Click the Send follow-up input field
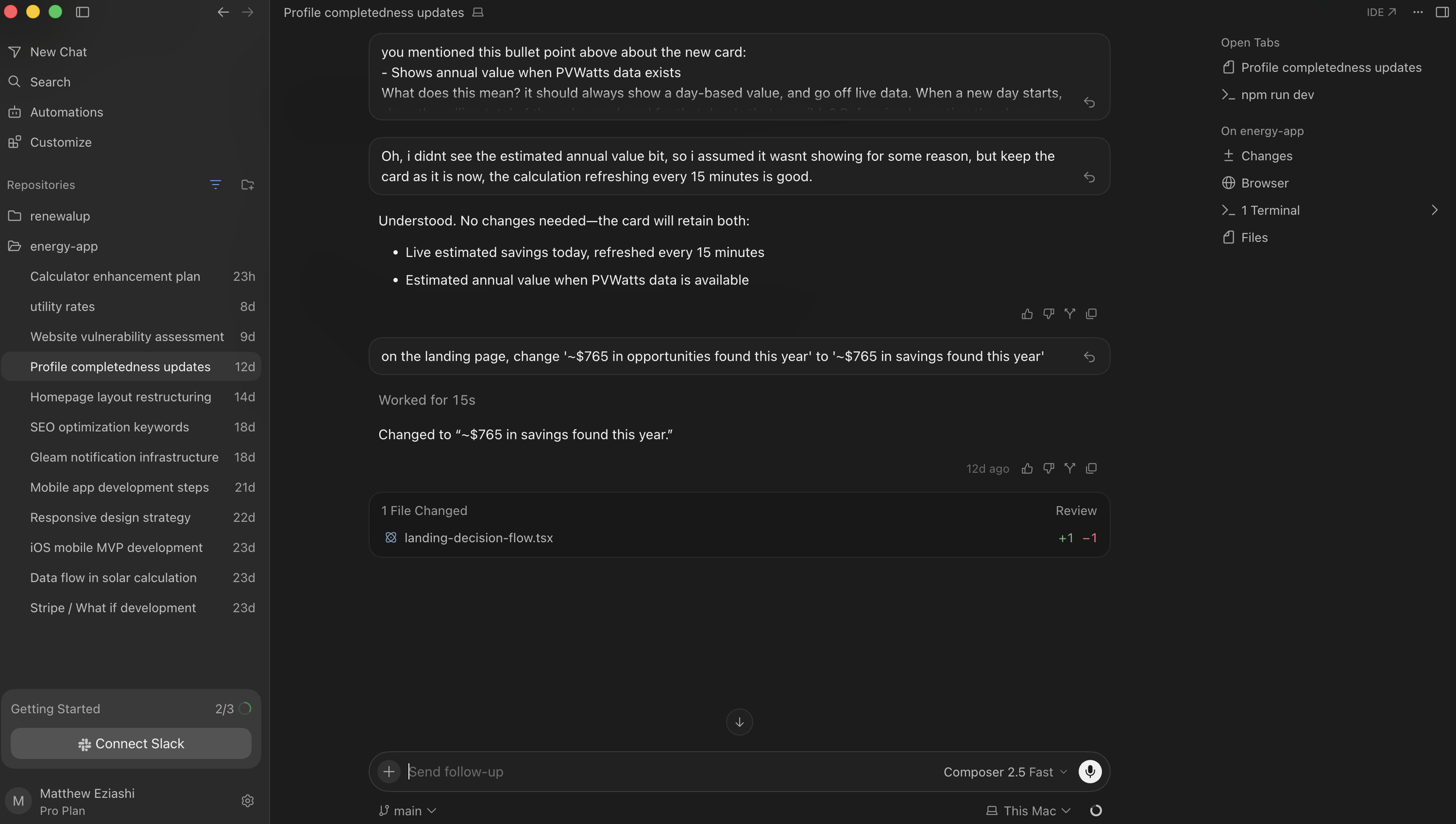Screen dimensions: 1456x824 tap(670, 772)
